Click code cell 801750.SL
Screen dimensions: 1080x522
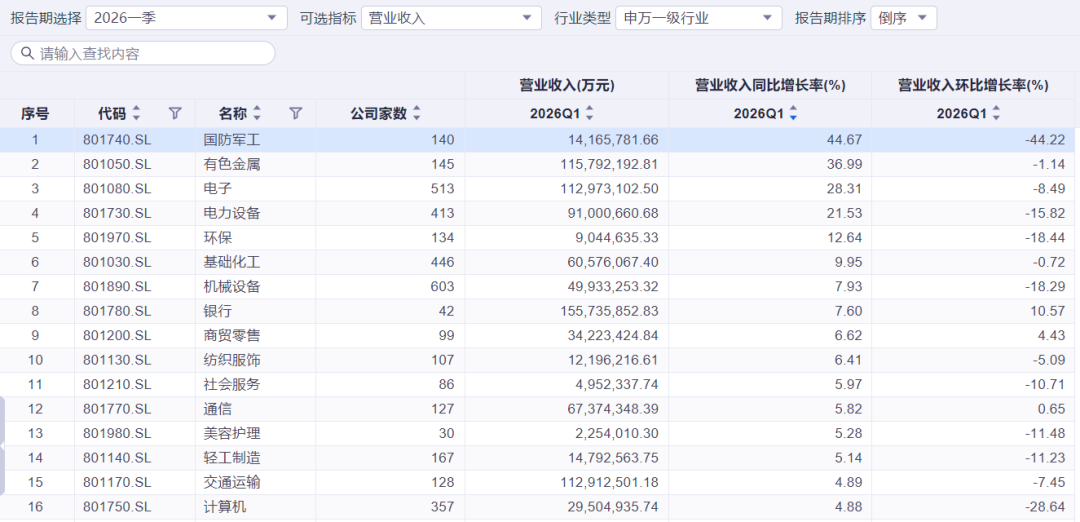point(116,508)
